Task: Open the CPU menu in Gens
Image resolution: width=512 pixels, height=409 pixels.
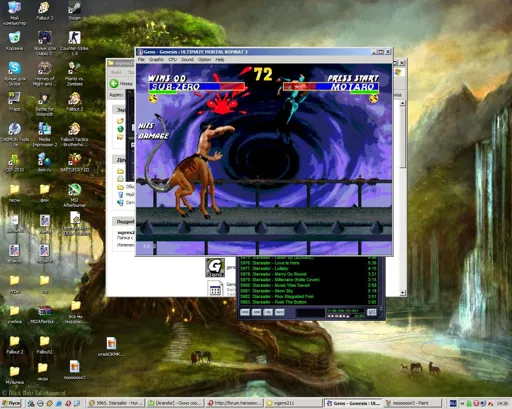Action: coord(172,59)
